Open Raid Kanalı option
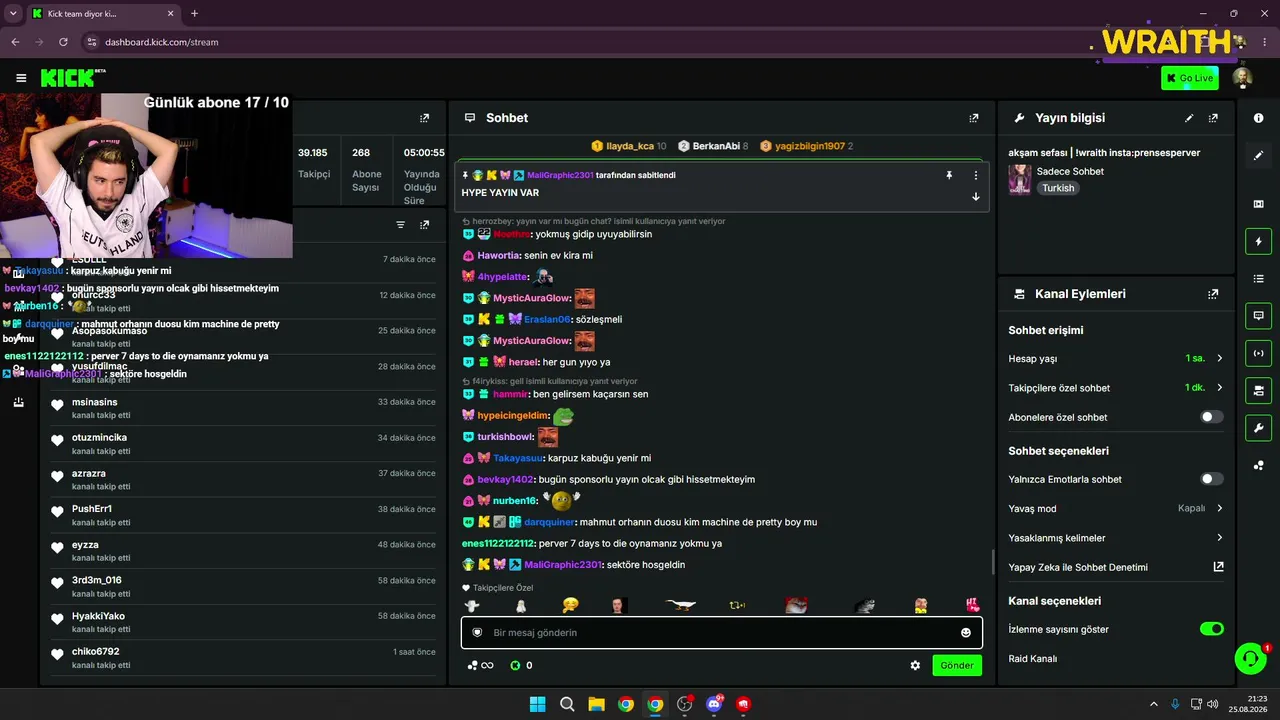The width and height of the screenshot is (1280, 720). click(x=1032, y=659)
